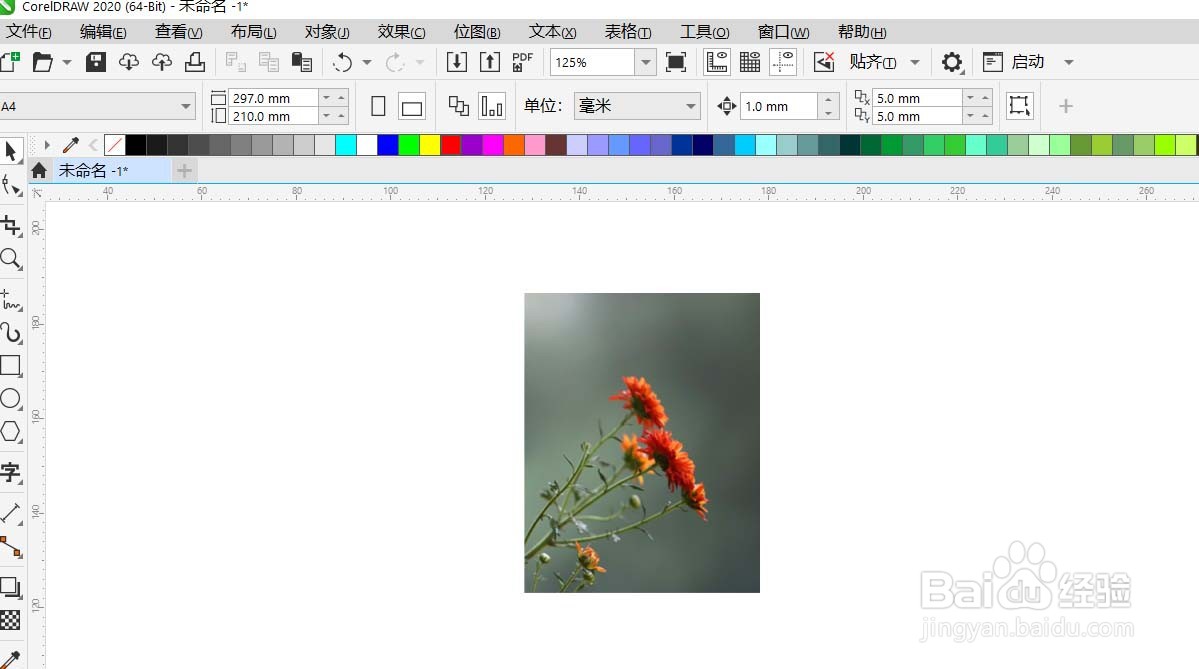Select the Polygon tool
Screen dimensions: 1199x669
coord(13,432)
